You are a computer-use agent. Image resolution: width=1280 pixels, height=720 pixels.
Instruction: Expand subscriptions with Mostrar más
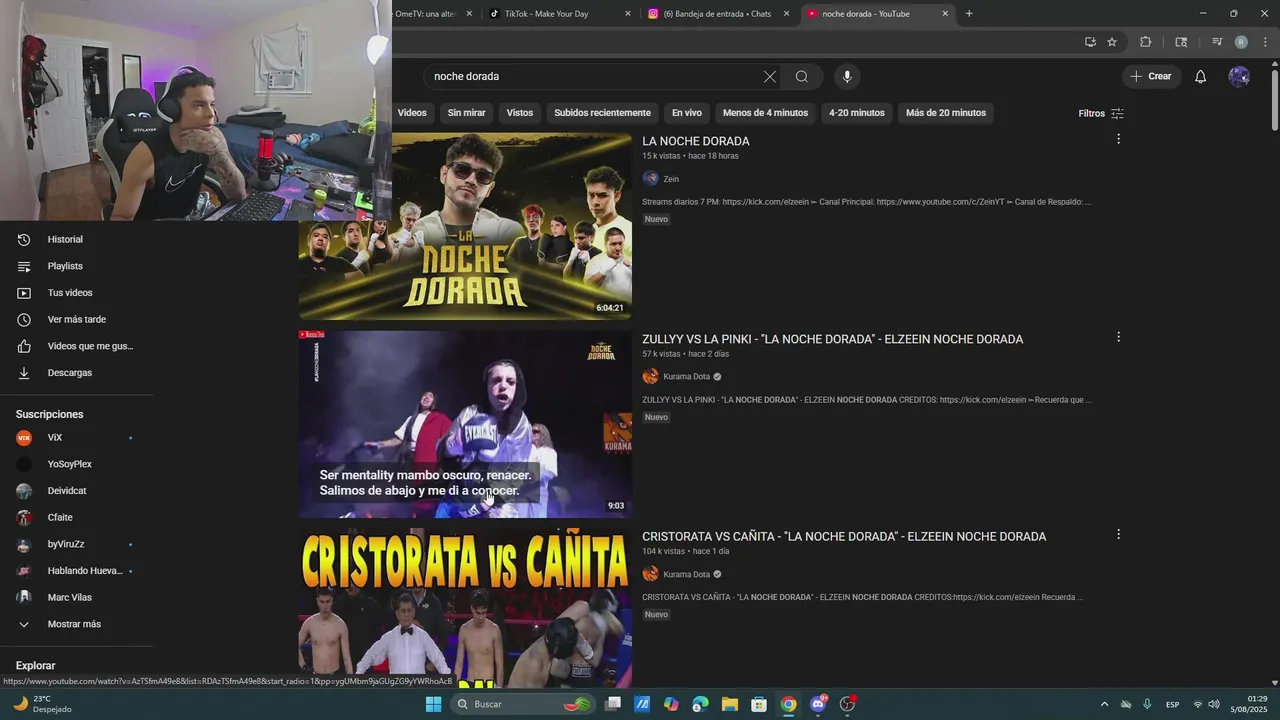coord(76,624)
